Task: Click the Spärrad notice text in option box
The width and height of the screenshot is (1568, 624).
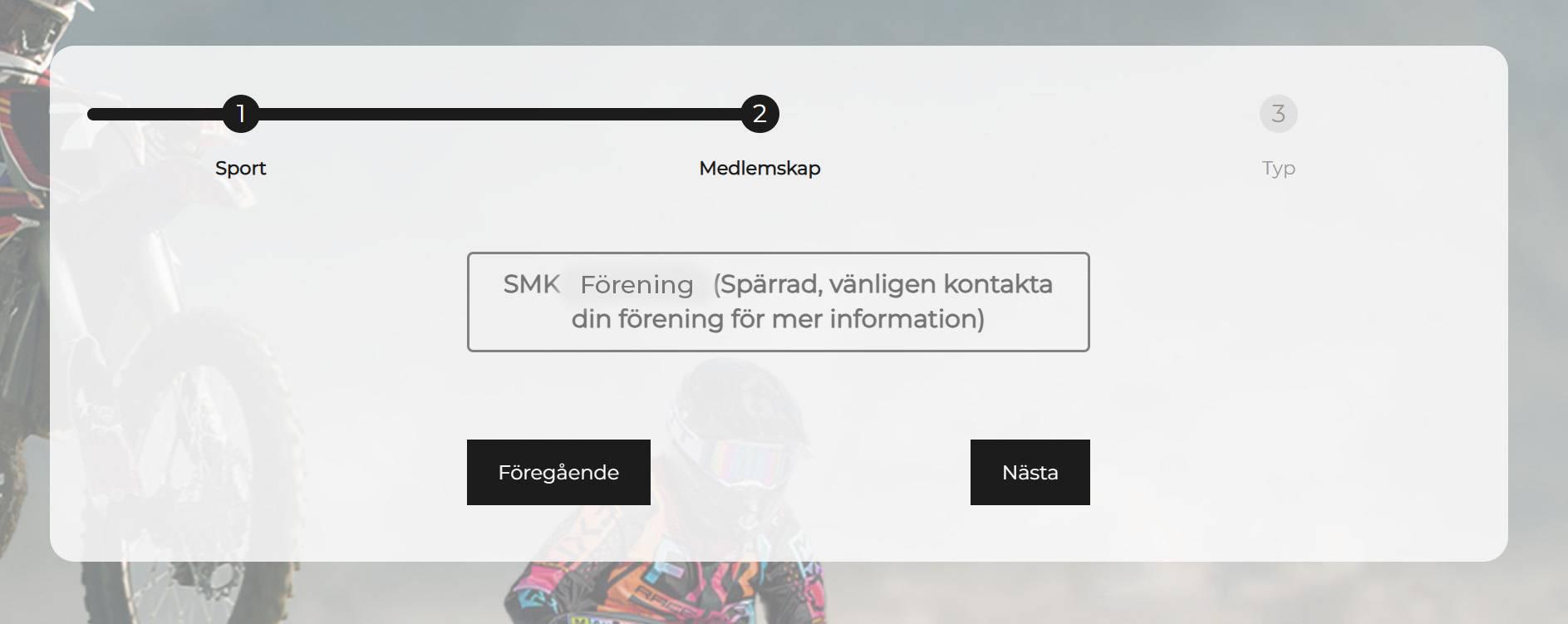Action: click(882, 284)
